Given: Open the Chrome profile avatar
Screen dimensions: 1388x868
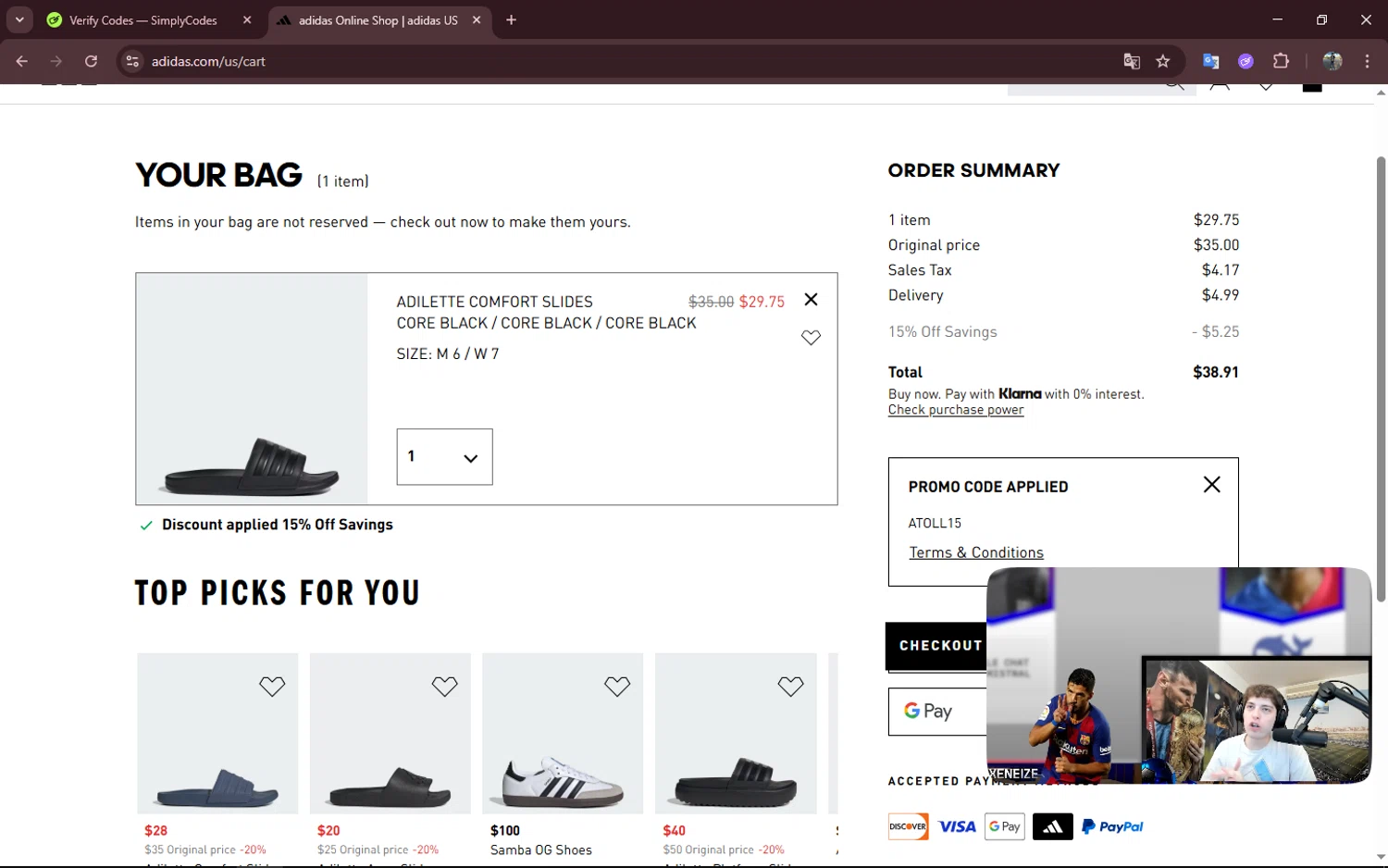Looking at the screenshot, I should [1332, 61].
